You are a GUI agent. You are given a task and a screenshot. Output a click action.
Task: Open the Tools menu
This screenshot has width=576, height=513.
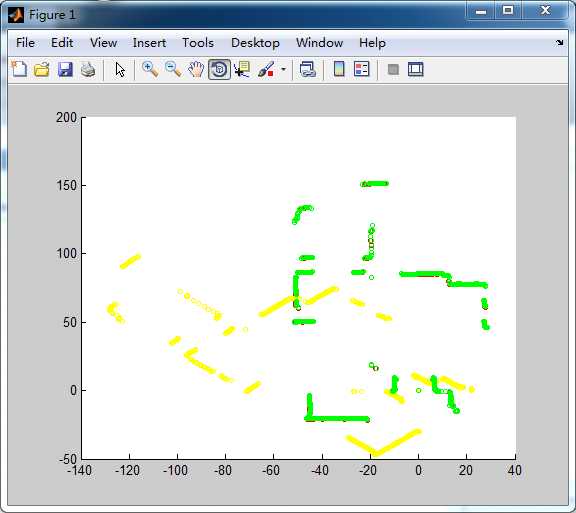point(198,43)
